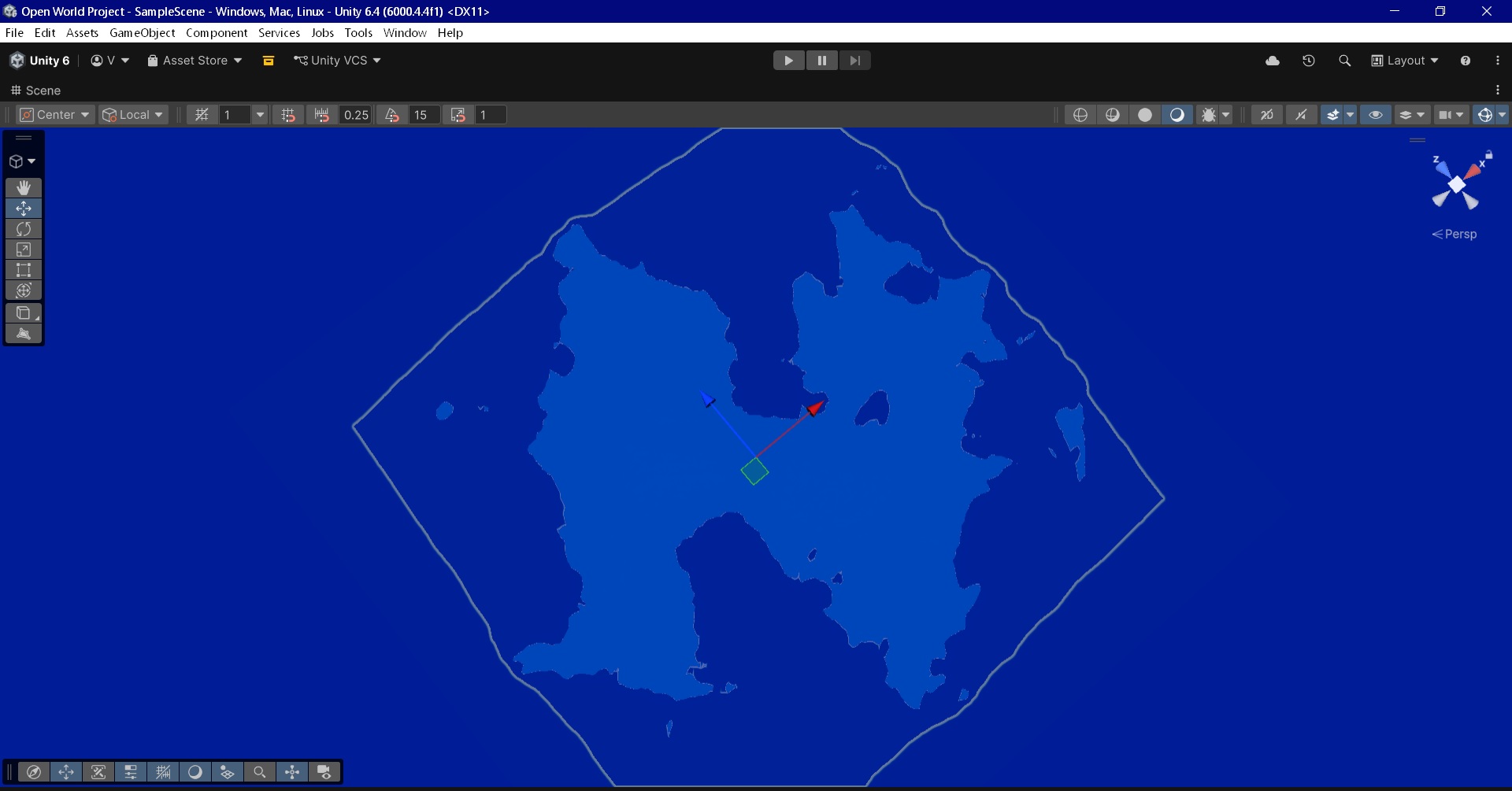Select shaded lit draw mode
1512x791 pixels.
[x=1177, y=115]
